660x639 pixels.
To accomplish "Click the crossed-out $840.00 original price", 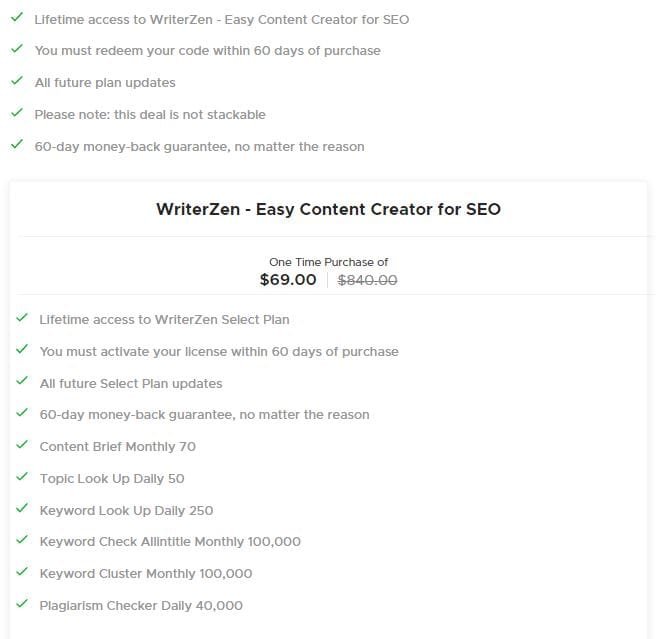I will tap(367, 281).
